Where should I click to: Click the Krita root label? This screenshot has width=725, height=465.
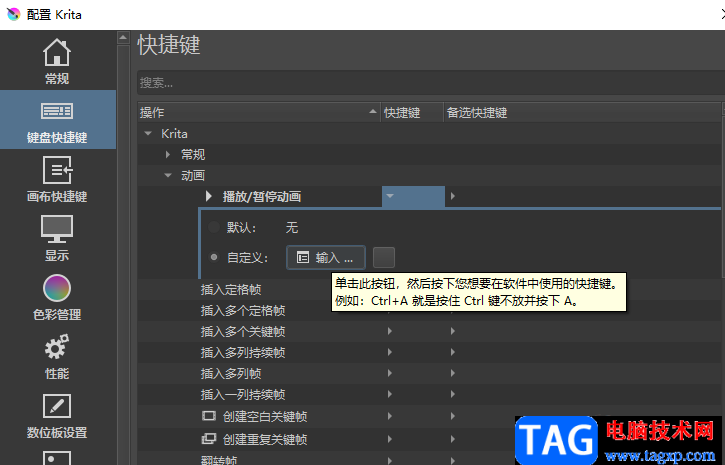pos(174,134)
